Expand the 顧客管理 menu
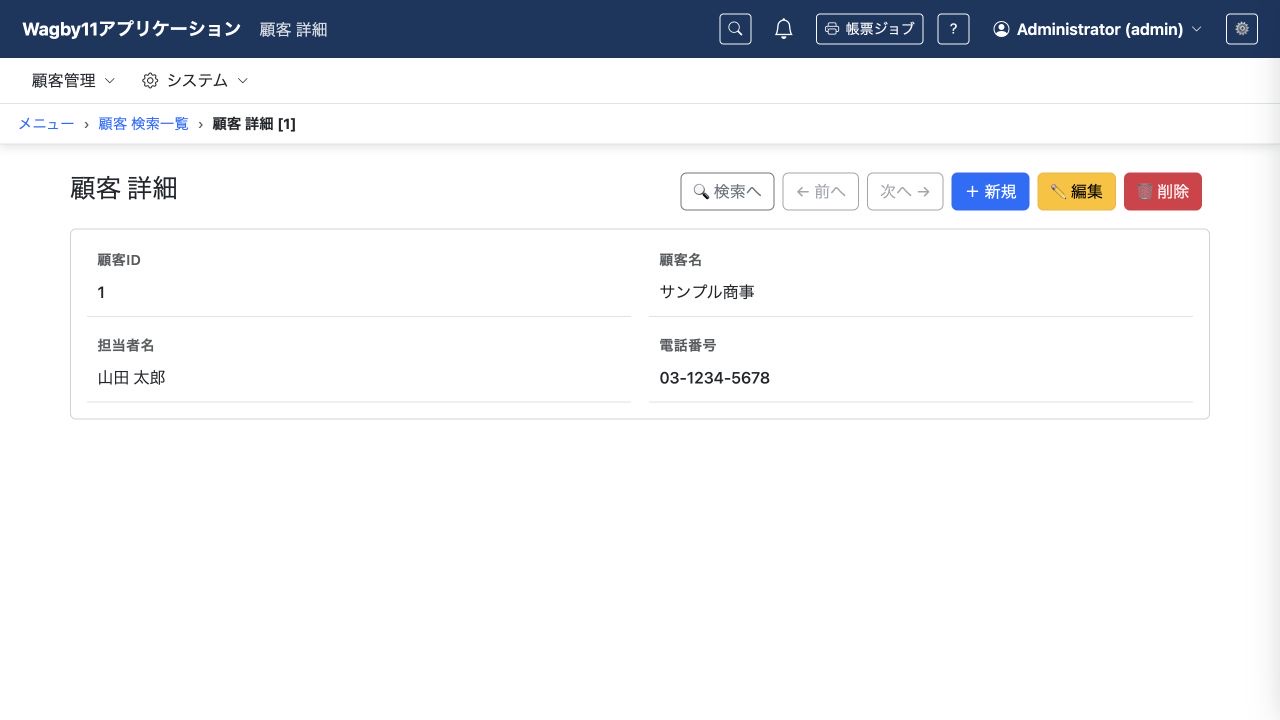The image size is (1280, 720). (73, 80)
